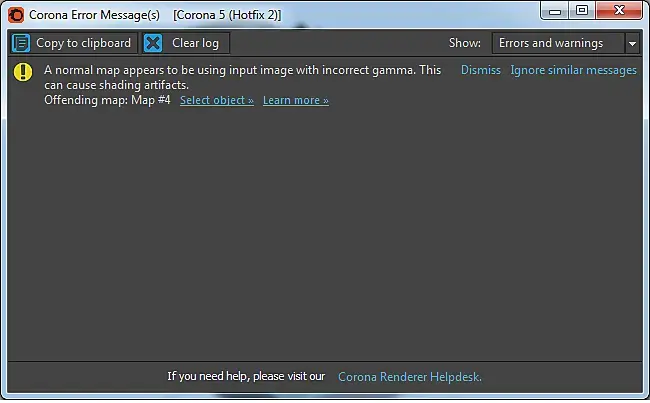The height and width of the screenshot is (403, 650).
Task: Click Ignore similar messages link
Action: [x=573, y=70]
